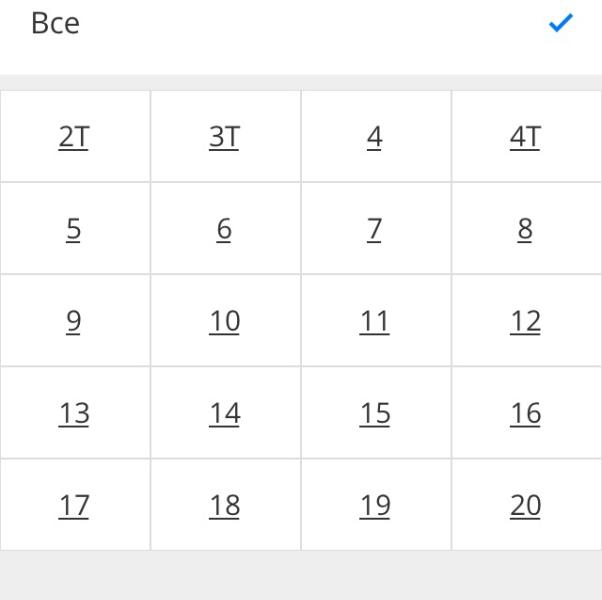Tap the size 12 link
Viewport: 602px width, 600px height.
click(x=525, y=322)
